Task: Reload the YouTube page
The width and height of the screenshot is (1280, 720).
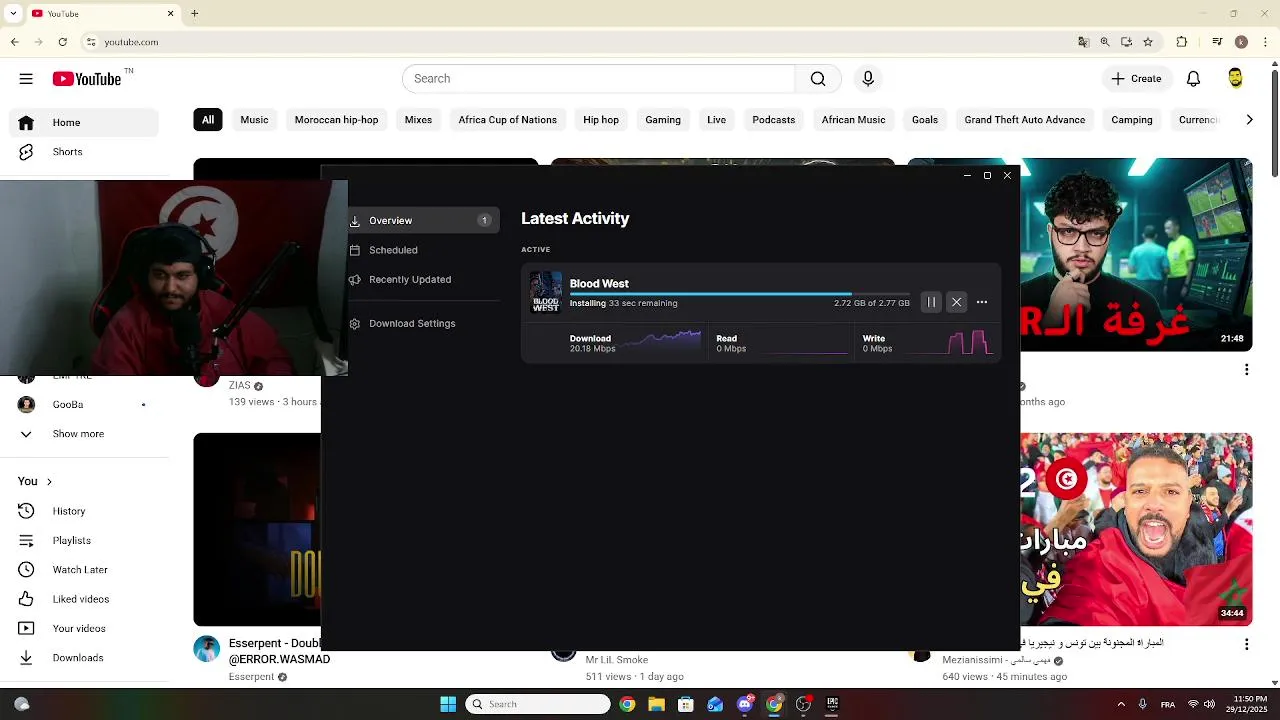Action: [x=63, y=42]
